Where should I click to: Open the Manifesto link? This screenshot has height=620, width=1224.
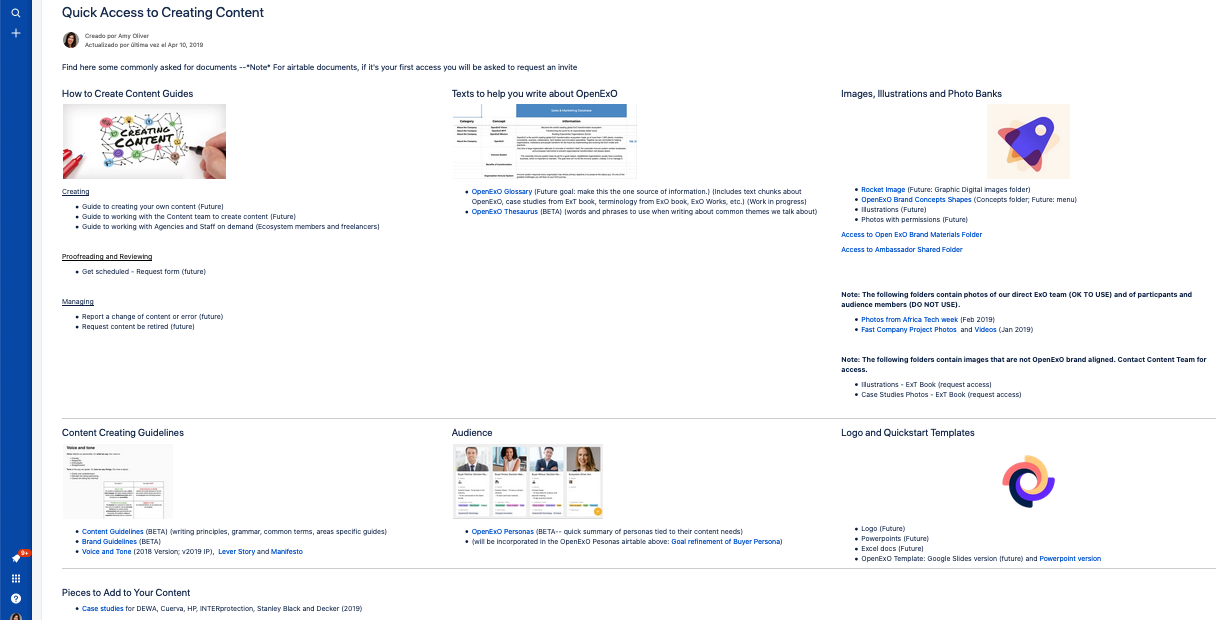point(286,551)
